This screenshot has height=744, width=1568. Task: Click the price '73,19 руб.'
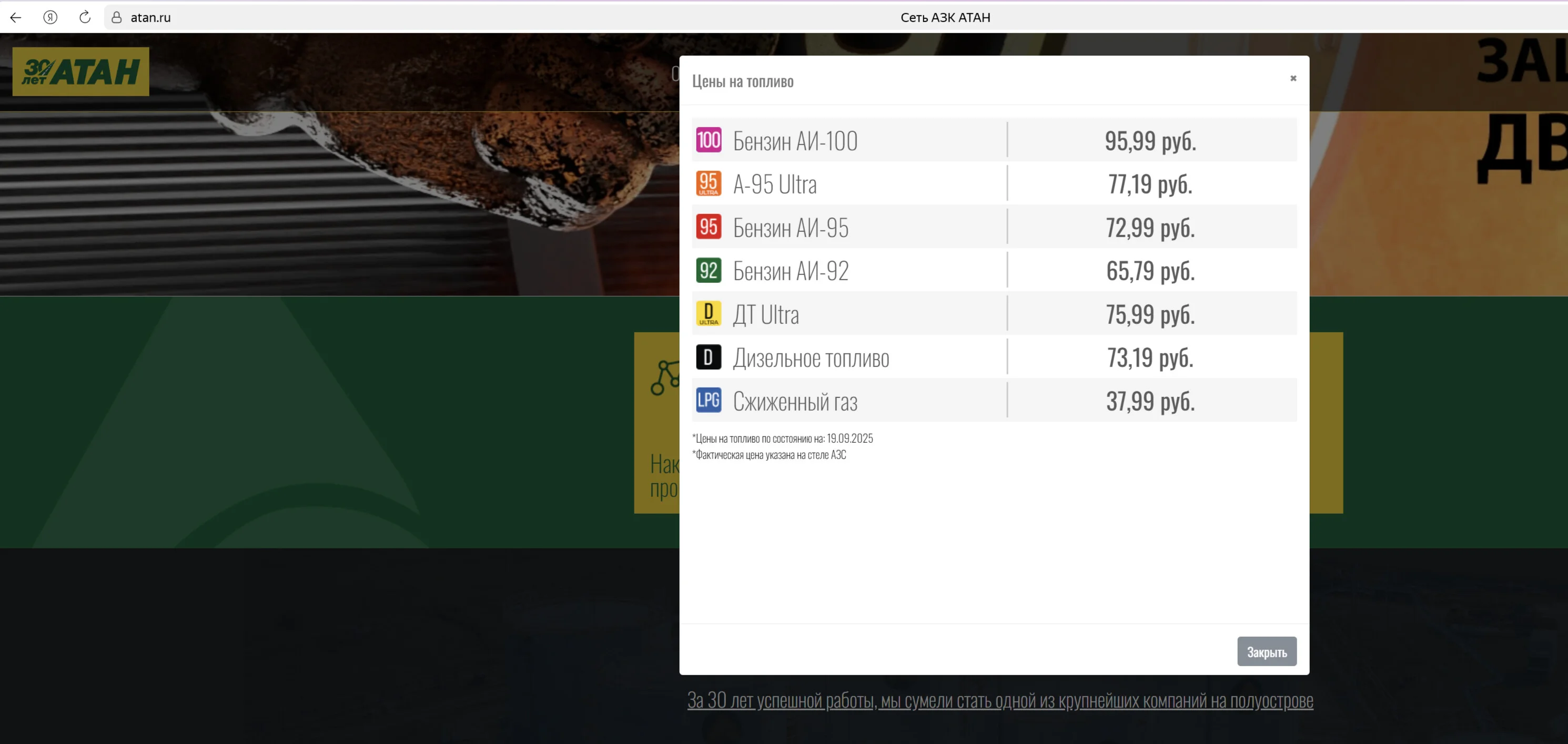(1150, 358)
